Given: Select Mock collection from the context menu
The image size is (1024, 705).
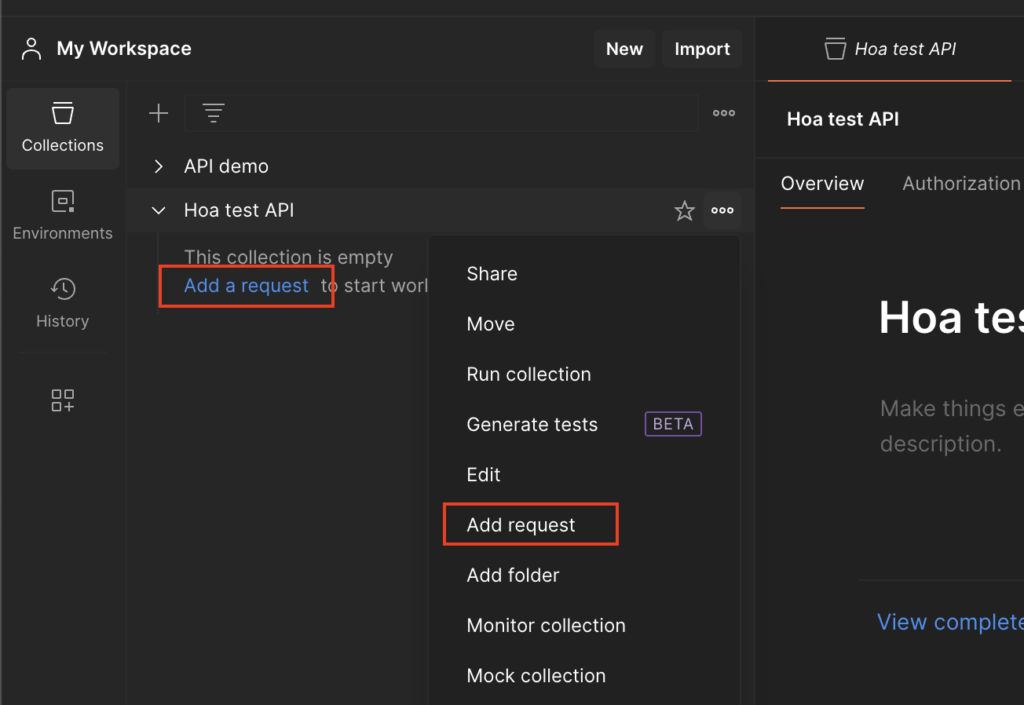Looking at the screenshot, I should (x=536, y=676).
